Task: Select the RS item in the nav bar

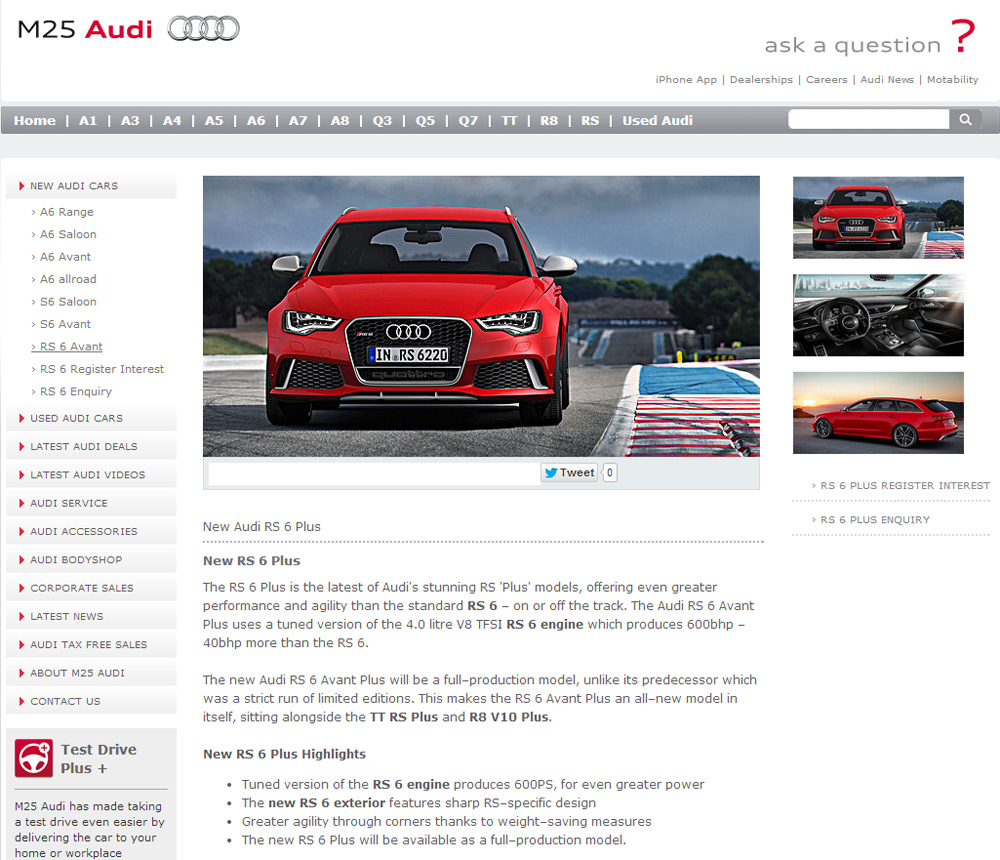Action: pyautogui.click(x=590, y=121)
